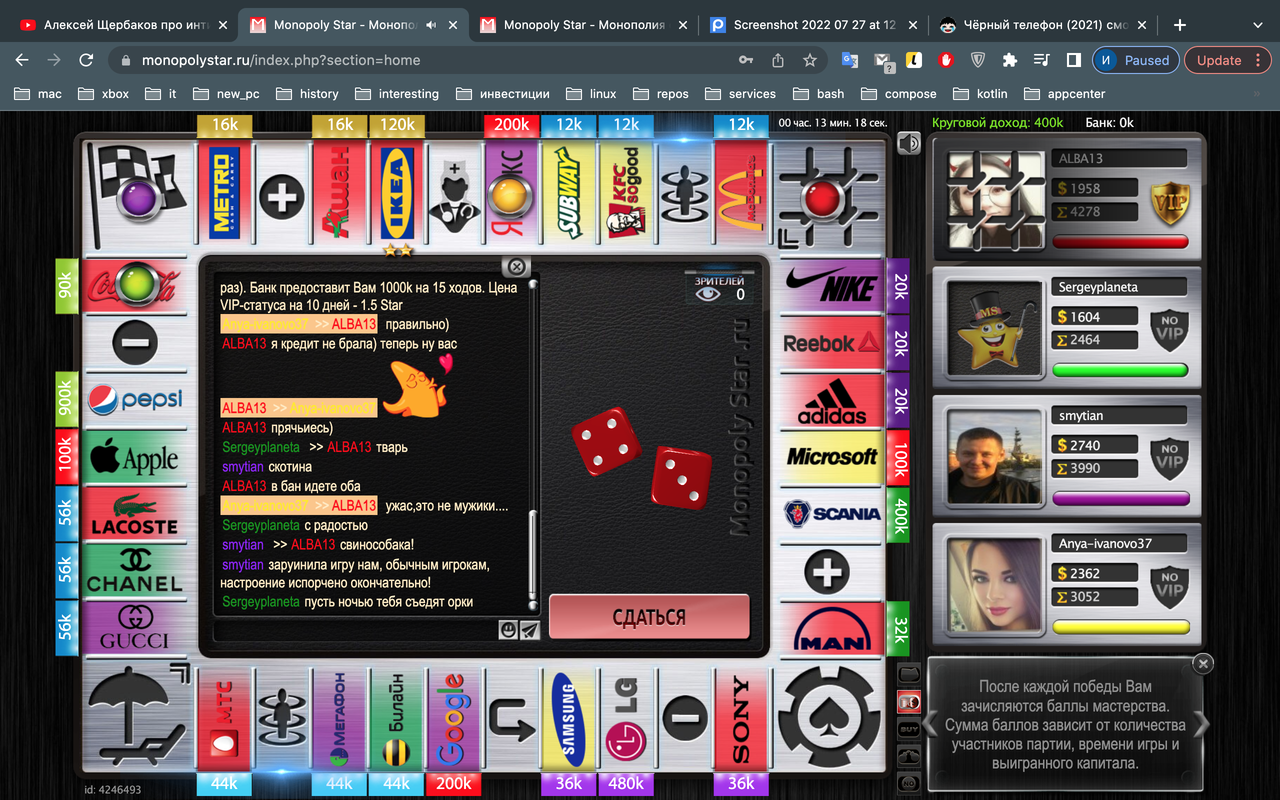Select the Samsung property cell
Image resolution: width=1280 pixels, height=800 pixels.
coord(569,718)
